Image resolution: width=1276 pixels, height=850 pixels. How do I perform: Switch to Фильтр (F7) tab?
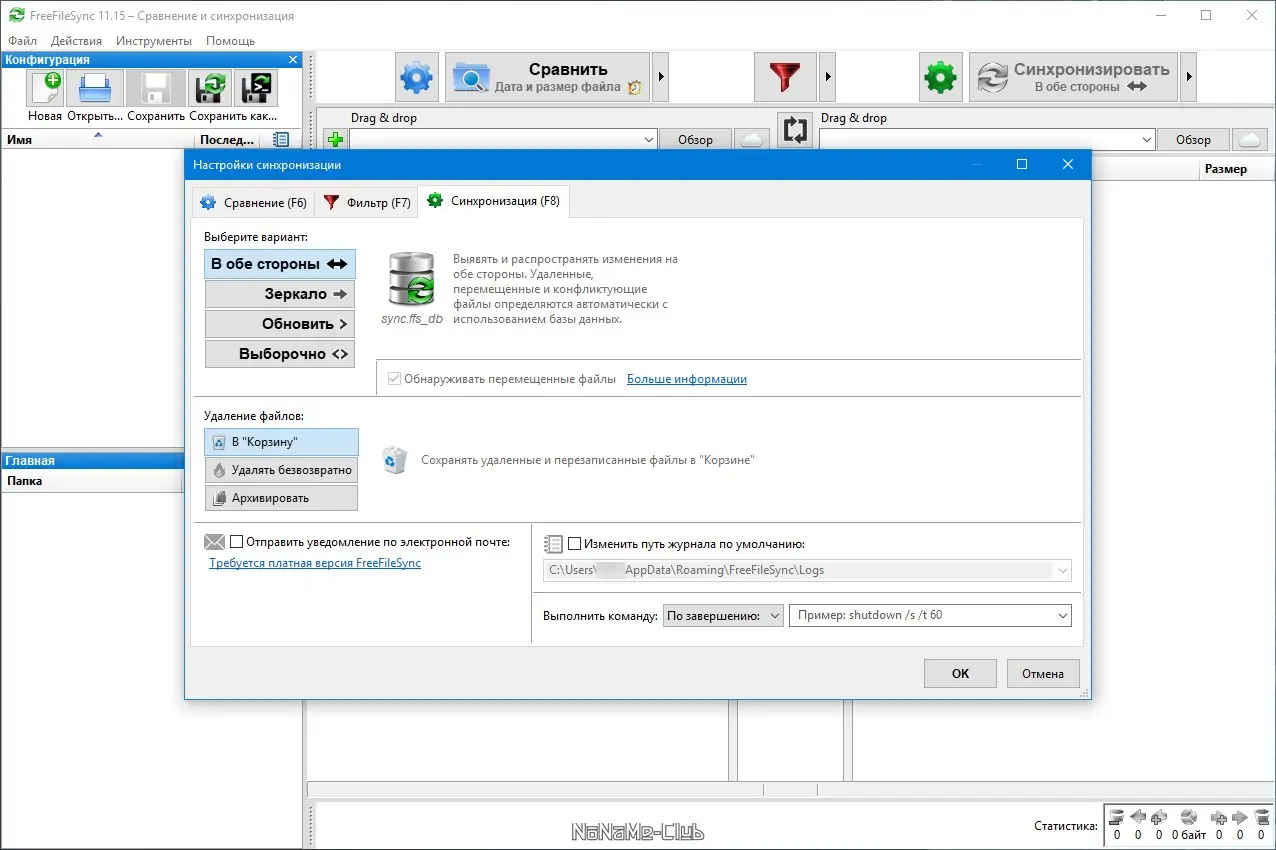pos(367,202)
